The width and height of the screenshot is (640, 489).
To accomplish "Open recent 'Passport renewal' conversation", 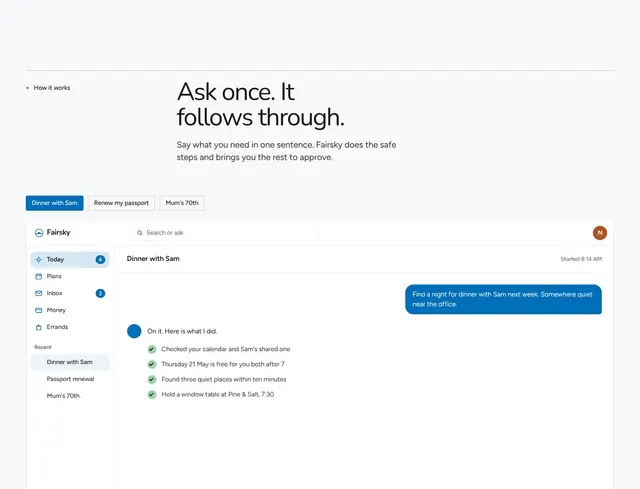I will 70,379.
